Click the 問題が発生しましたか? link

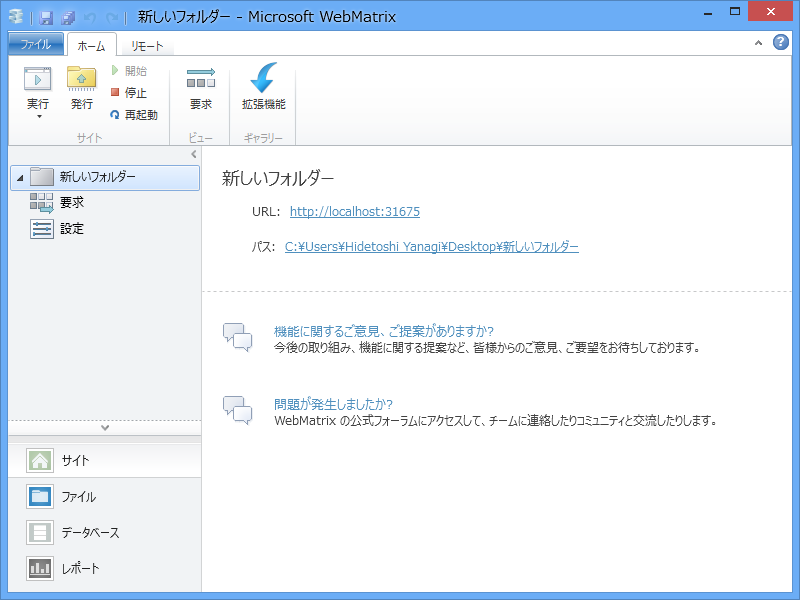pos(333,405)
